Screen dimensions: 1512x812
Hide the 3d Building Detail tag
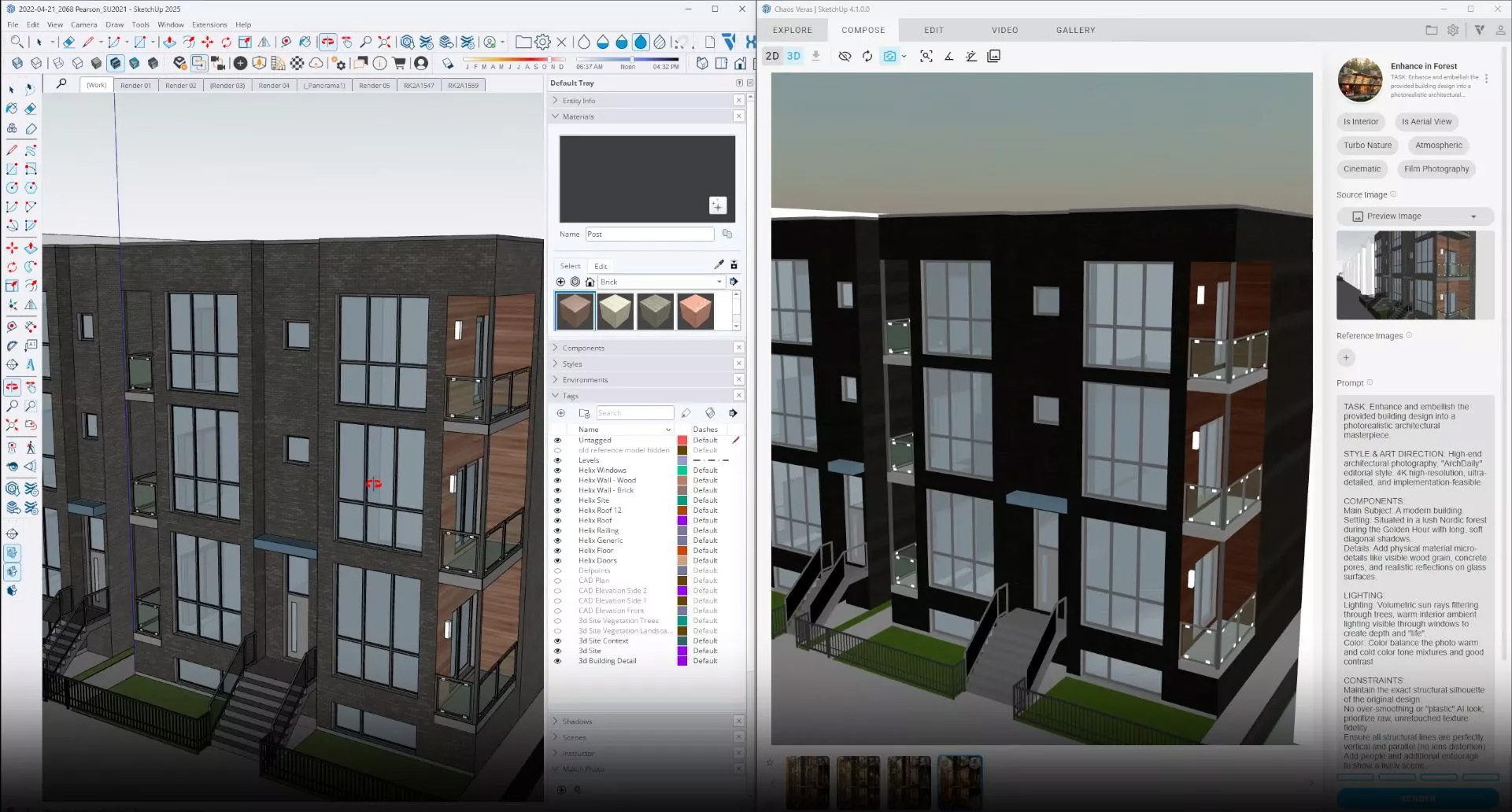pyautogui.click(x=558, y=661)
